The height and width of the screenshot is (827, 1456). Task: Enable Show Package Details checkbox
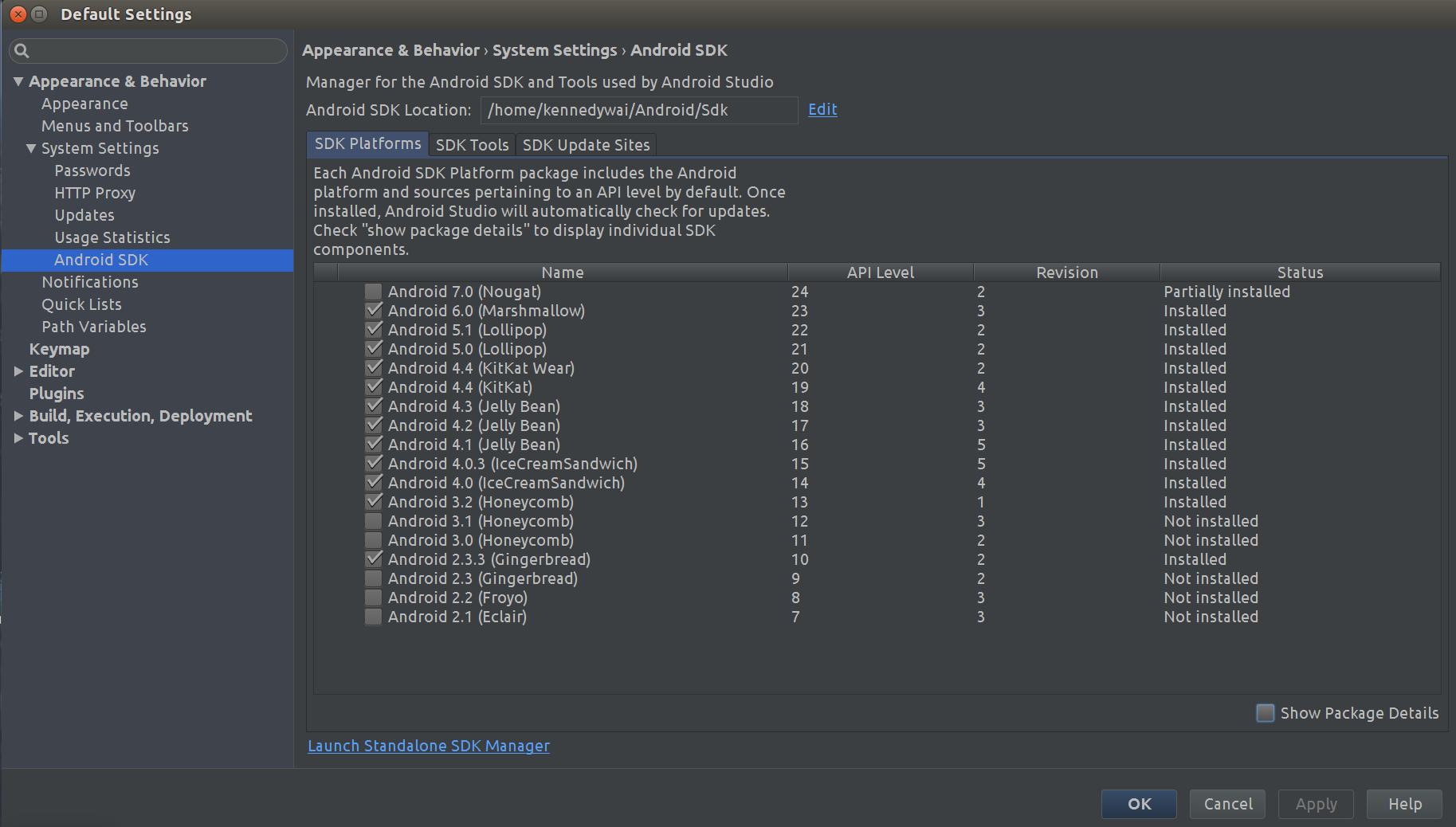click(1265, 713)
